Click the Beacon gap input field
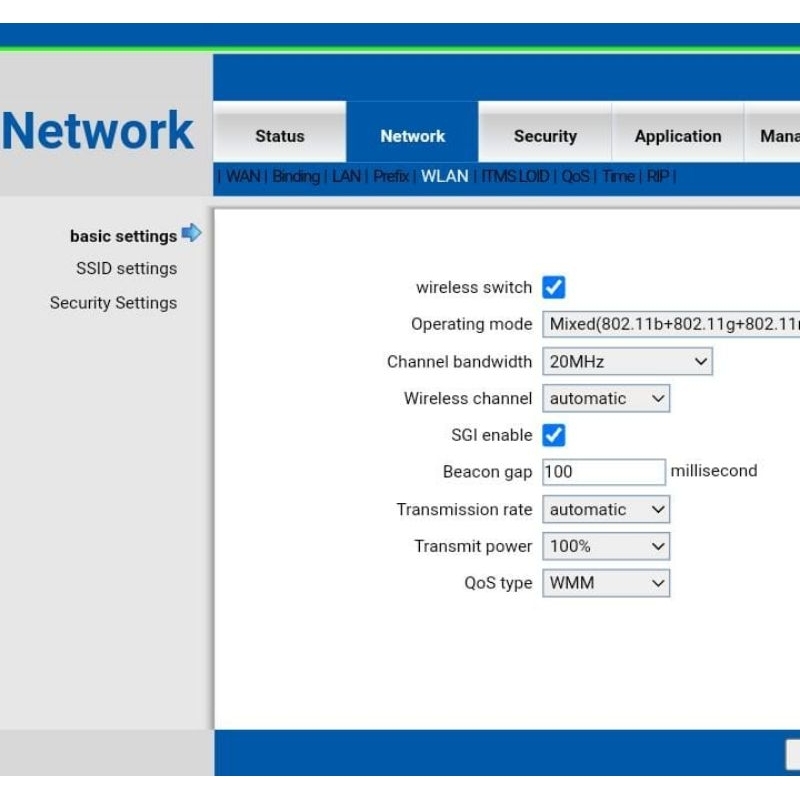 [603, 472]
